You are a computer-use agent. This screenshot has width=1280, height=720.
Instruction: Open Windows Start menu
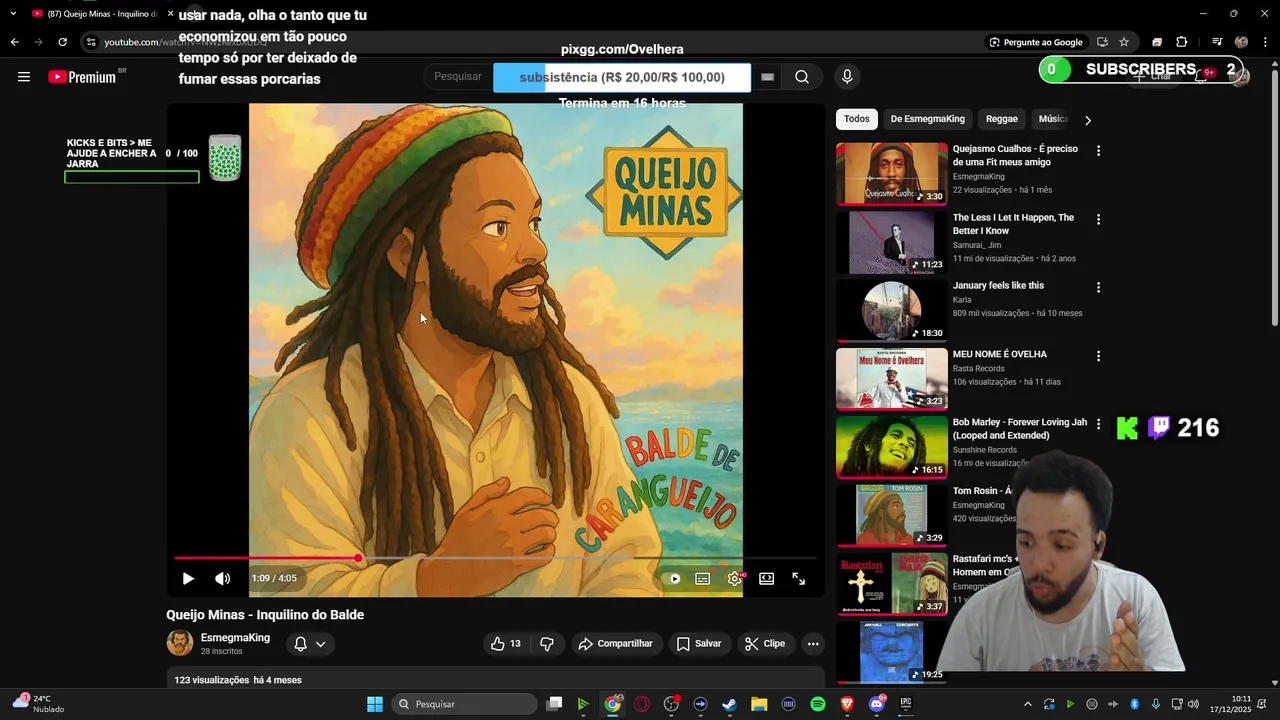[375, 704]
